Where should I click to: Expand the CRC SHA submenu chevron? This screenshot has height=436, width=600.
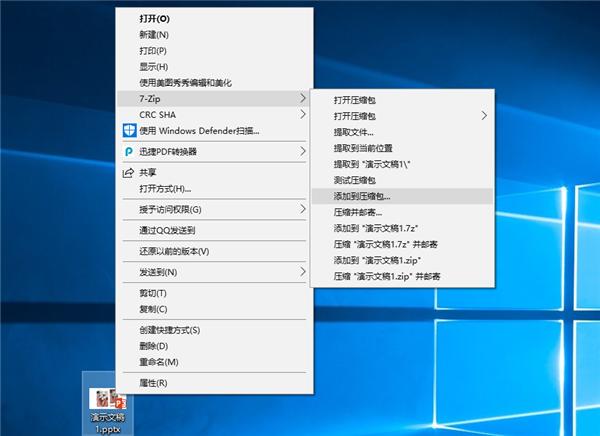click(303, 114)
